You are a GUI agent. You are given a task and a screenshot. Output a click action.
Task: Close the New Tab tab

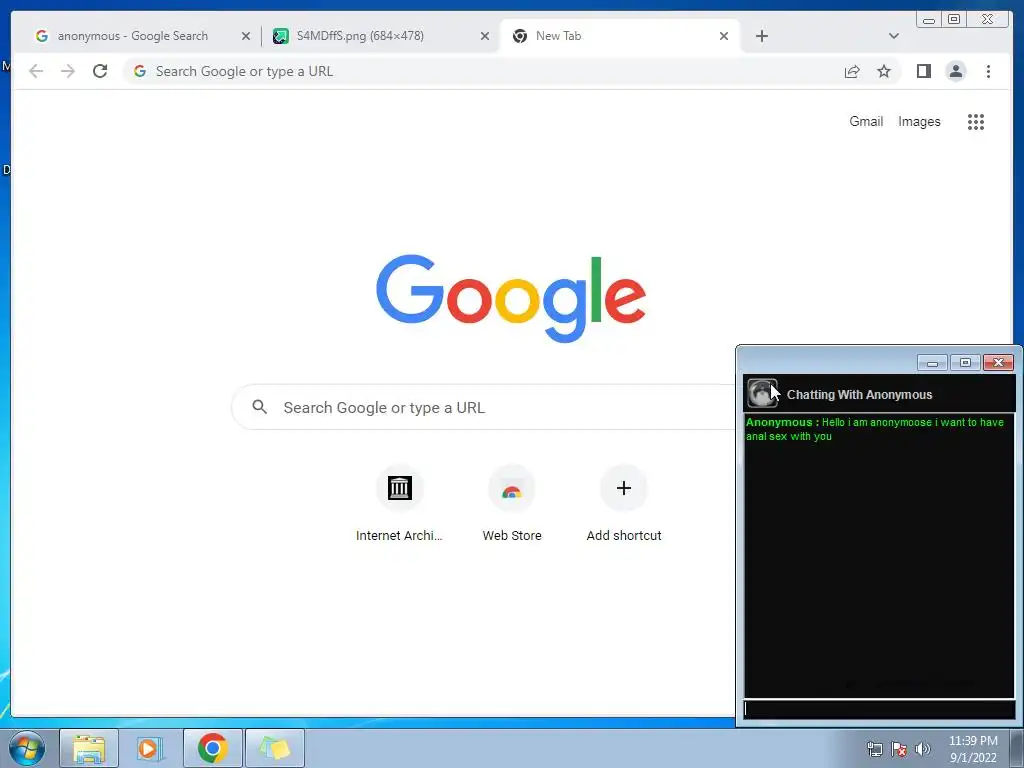click(x=724, y=36)
